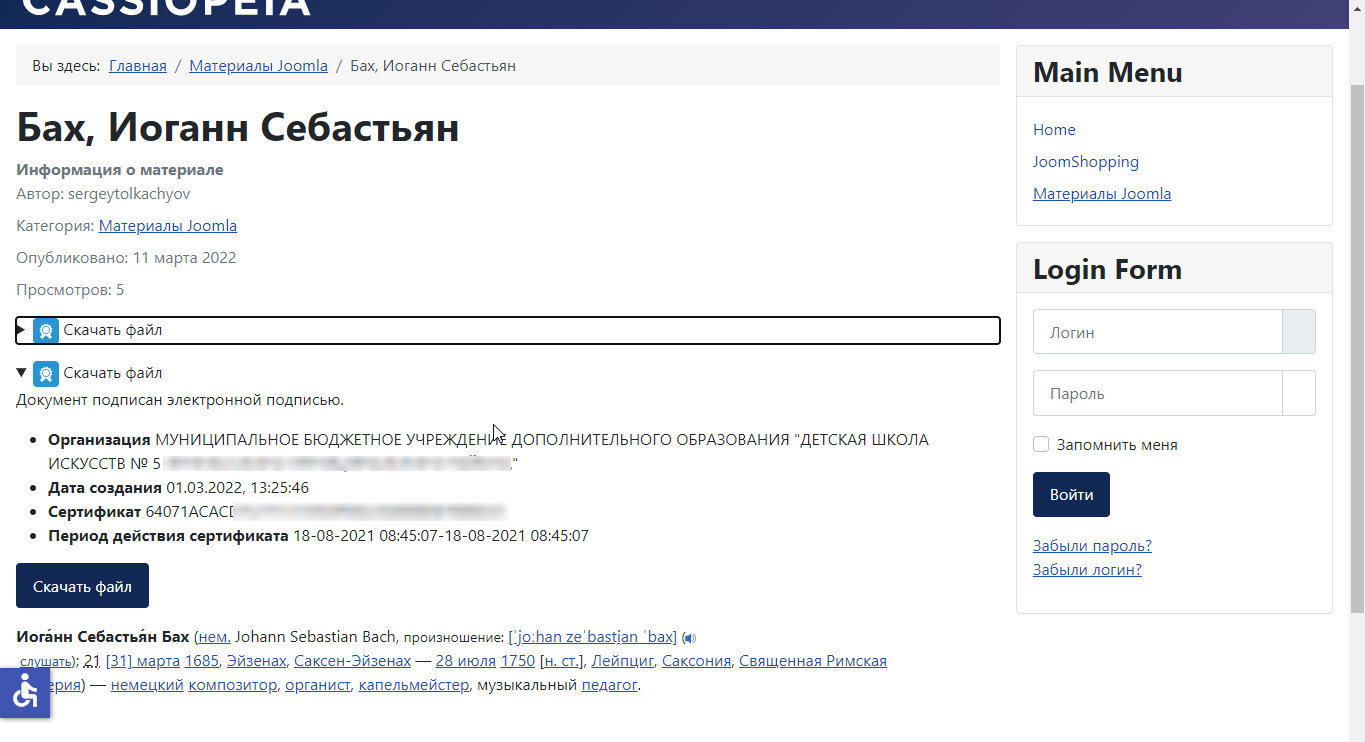Click certificate icon in expanded Скачать файл row
1365x742 pixels.
pyautogui.click(x=46, y=374)
